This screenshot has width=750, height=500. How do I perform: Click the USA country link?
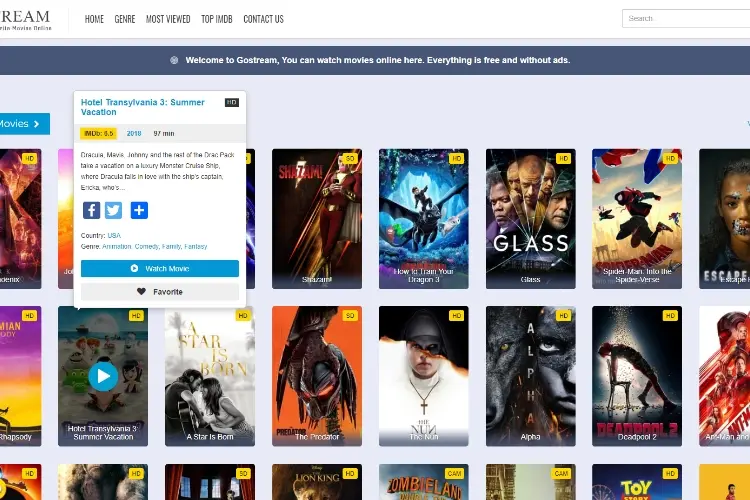coord(114,235)
